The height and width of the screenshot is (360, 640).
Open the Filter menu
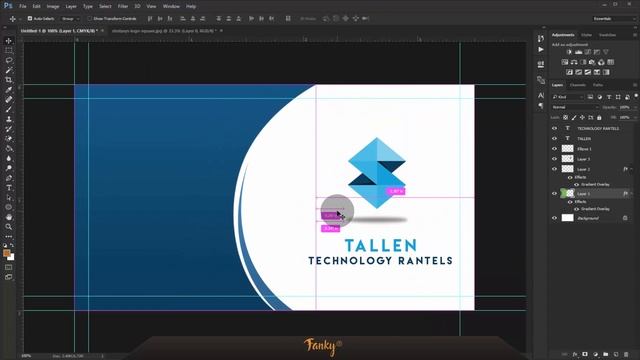[122, 7]
